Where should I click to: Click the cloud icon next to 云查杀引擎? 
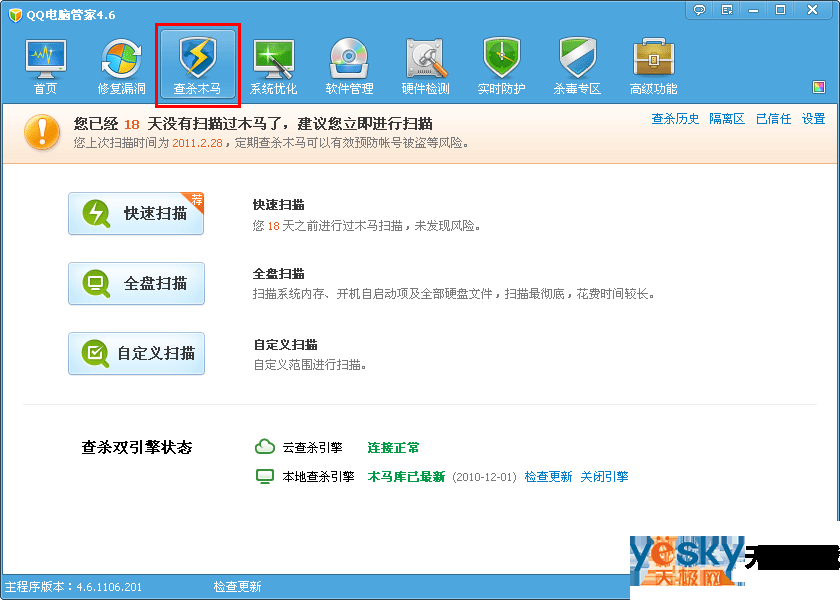click(x=265, y=446)
